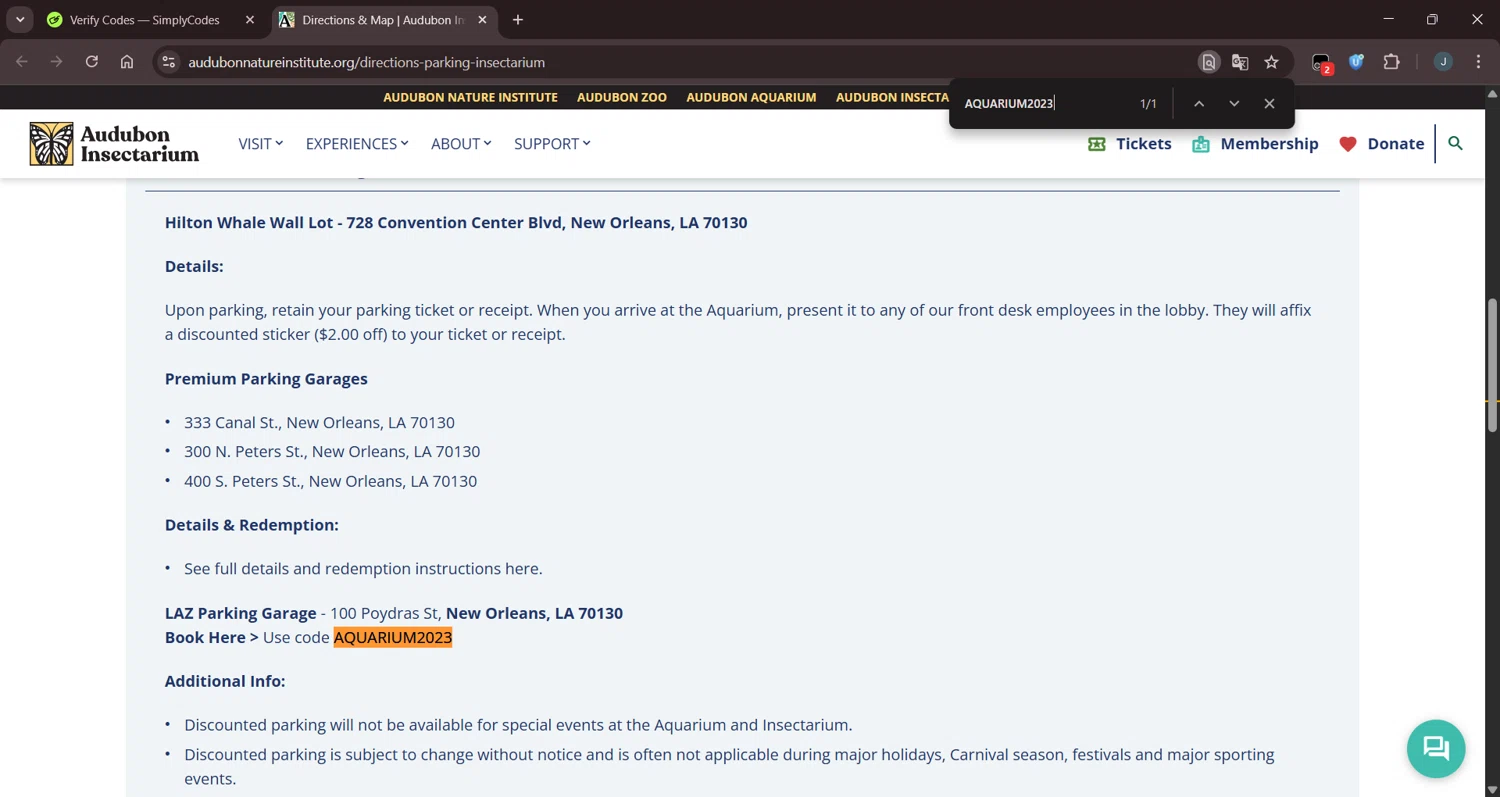This screenshot has height=797, width=1500.
Task: Click the Premium Parking Garages heading
Action: point(266,379)
